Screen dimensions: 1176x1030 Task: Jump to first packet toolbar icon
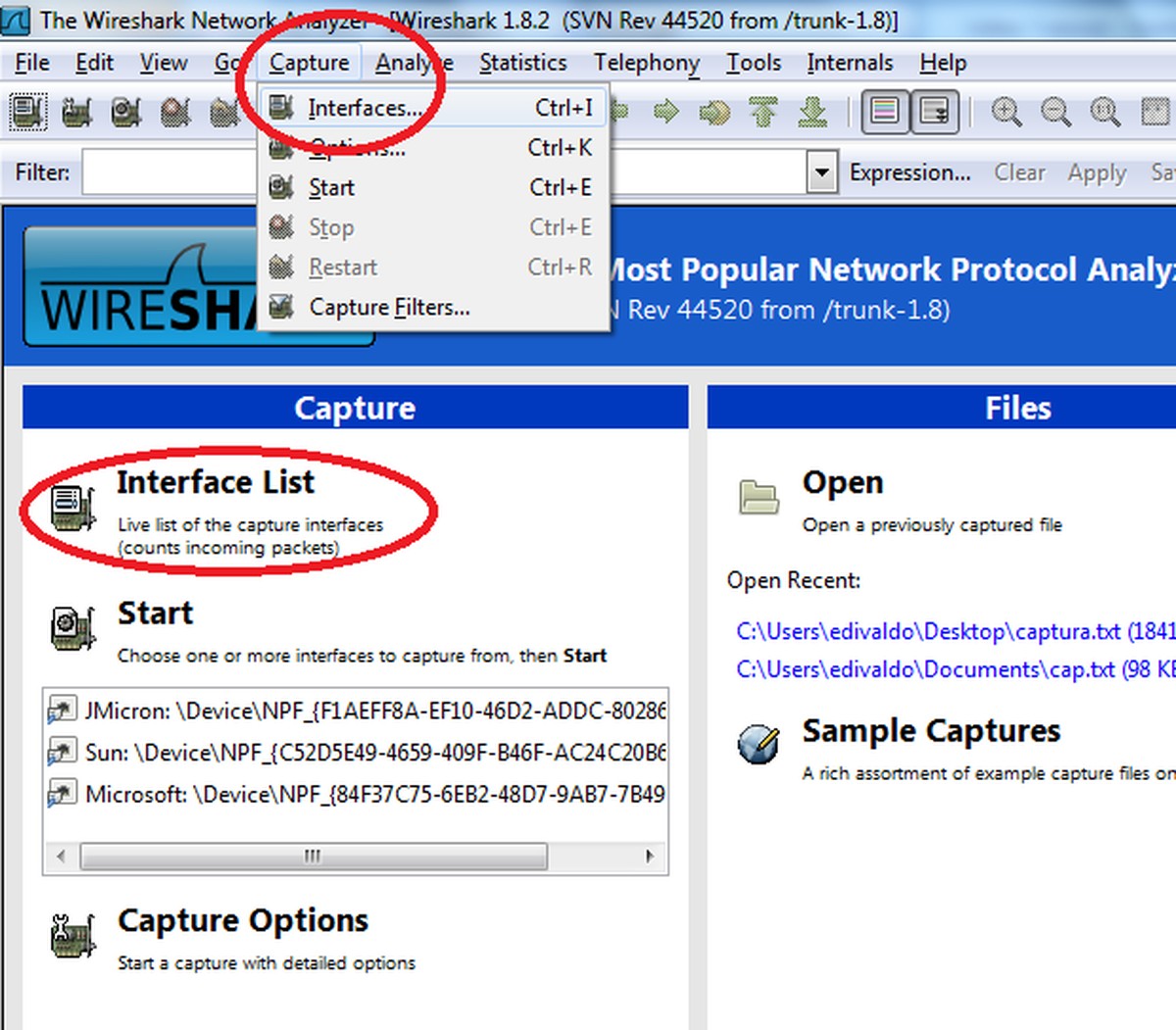(763, 111)
